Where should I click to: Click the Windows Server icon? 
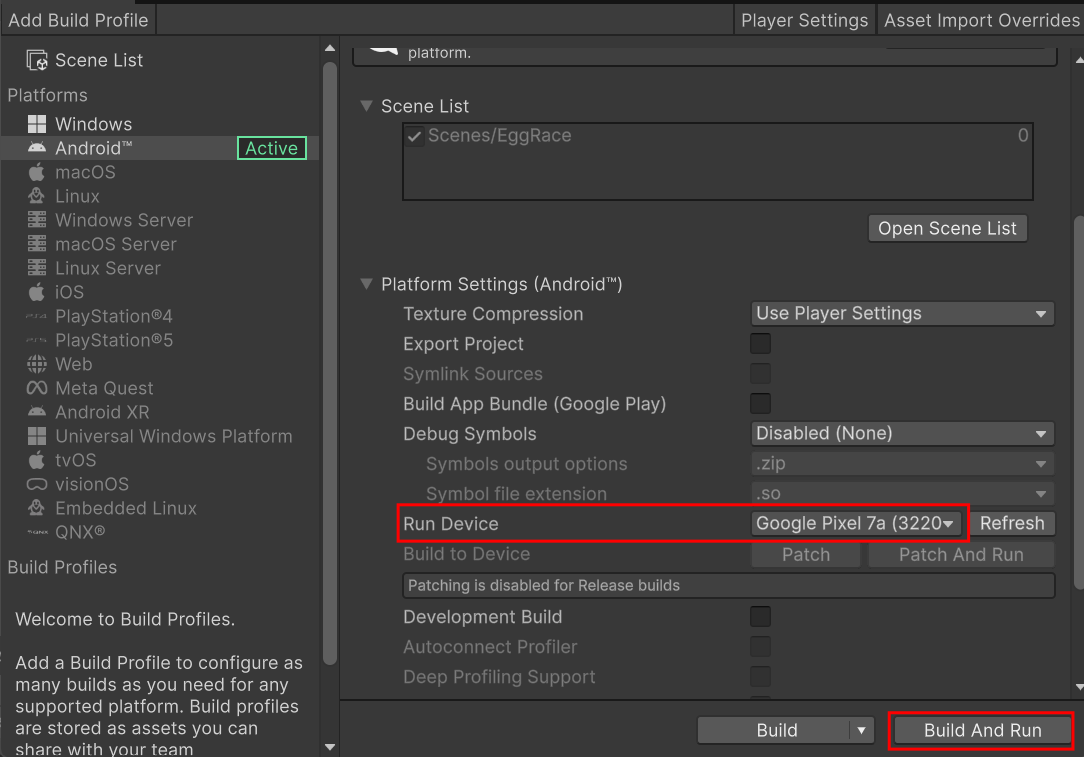(x=37, y=220)
